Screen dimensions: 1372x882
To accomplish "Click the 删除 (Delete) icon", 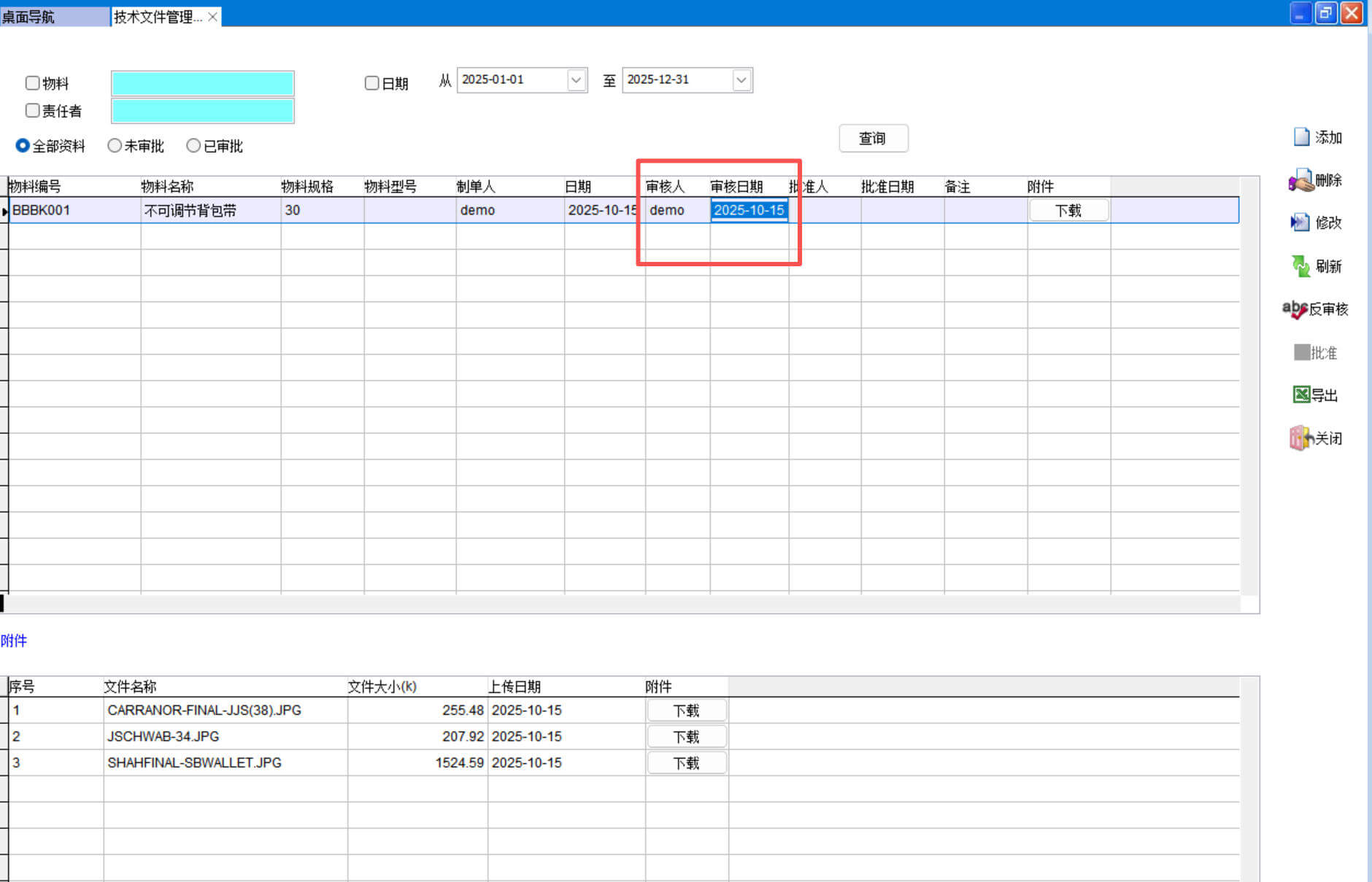I will point(1300,180).
